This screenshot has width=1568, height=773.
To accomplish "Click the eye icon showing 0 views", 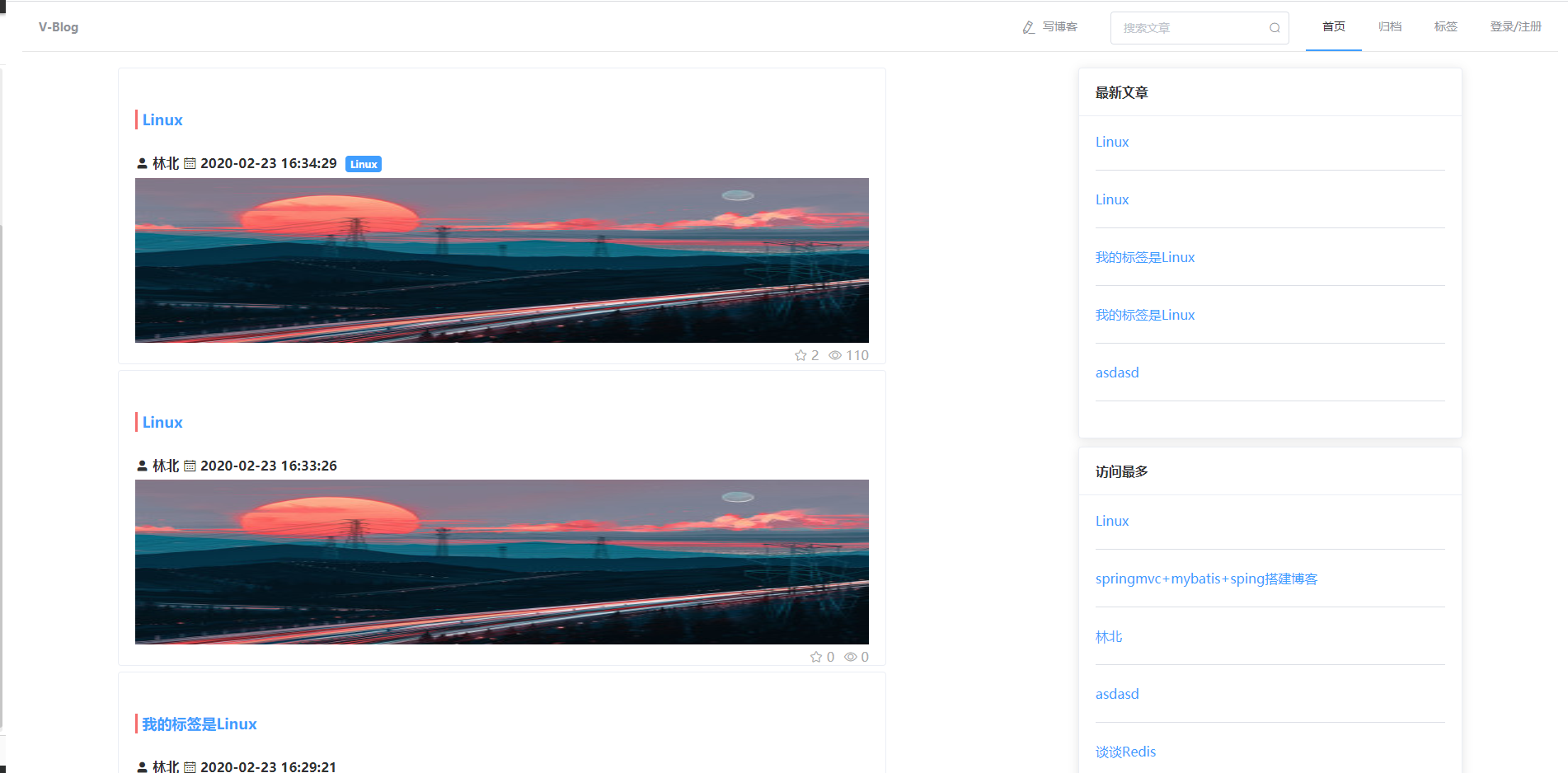I will 851,657.
